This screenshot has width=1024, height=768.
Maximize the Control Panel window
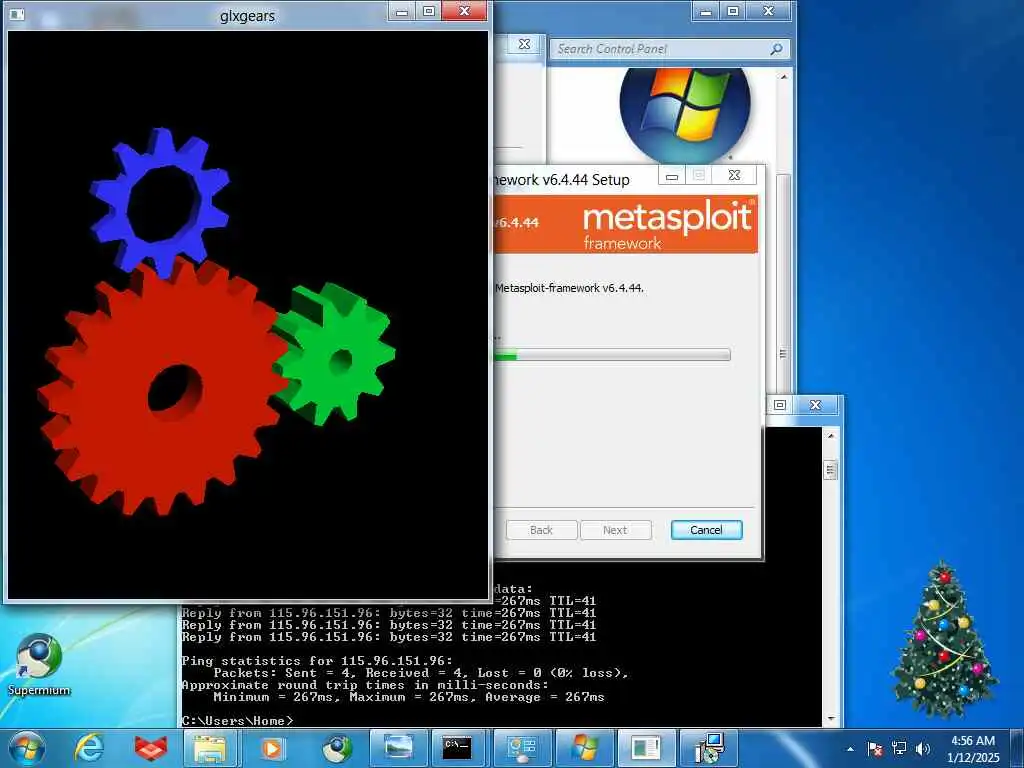[733, 11]
